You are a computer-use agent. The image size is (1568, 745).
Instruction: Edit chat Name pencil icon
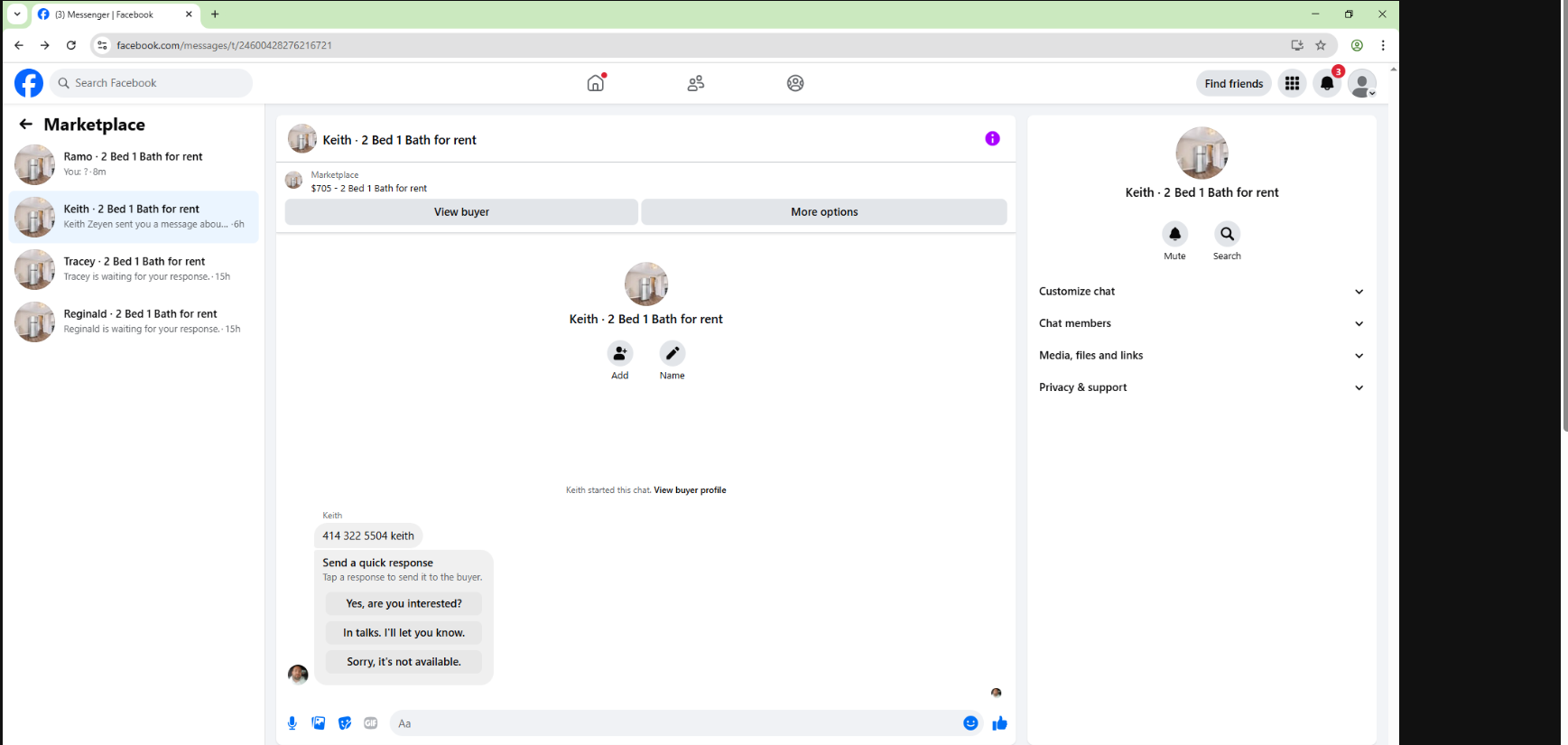tap(673, 353)
